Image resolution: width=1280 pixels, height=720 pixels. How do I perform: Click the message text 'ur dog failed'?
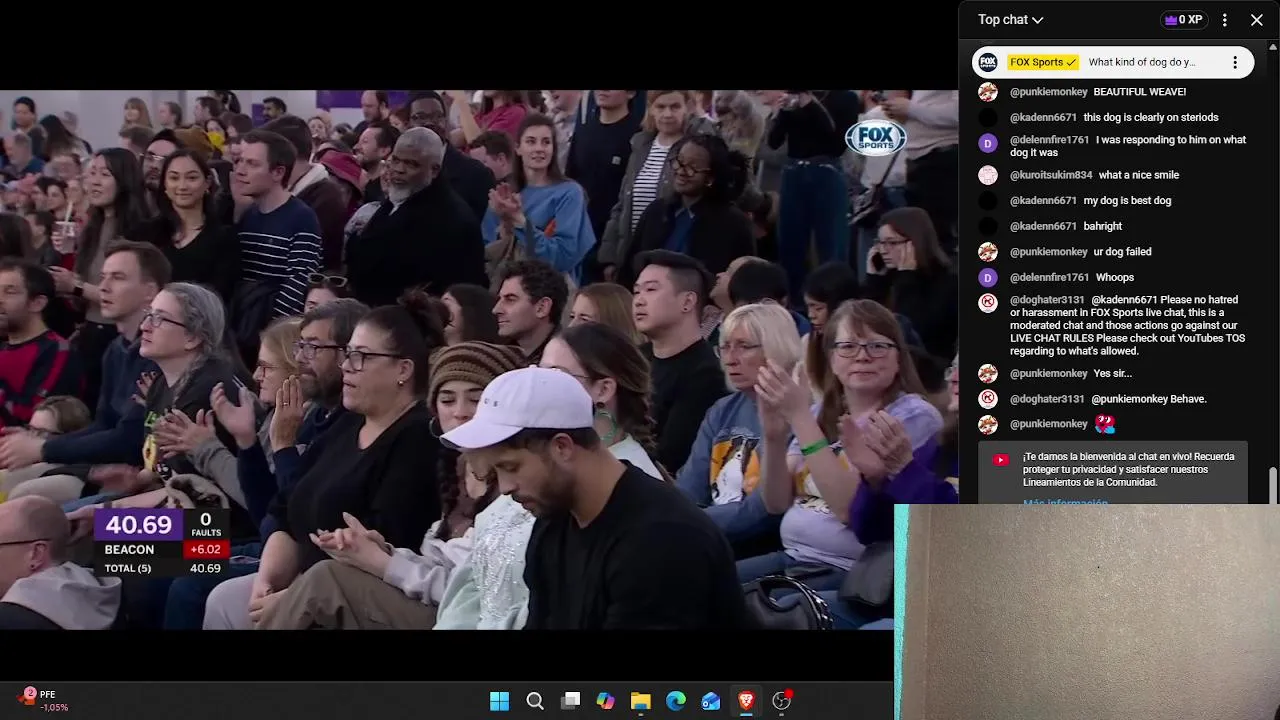point(1122,252)
